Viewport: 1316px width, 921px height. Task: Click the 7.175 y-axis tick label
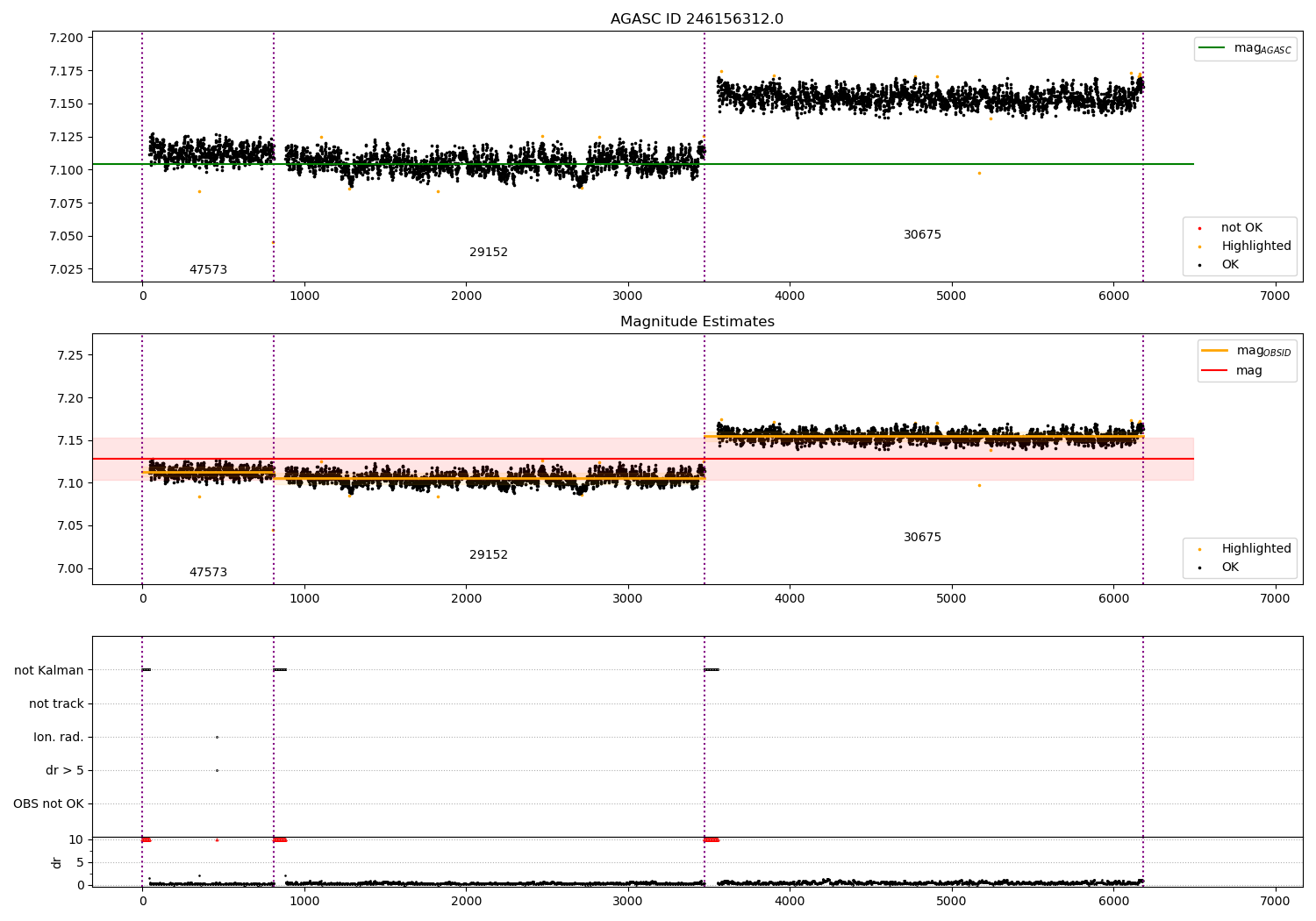point(66,71)
